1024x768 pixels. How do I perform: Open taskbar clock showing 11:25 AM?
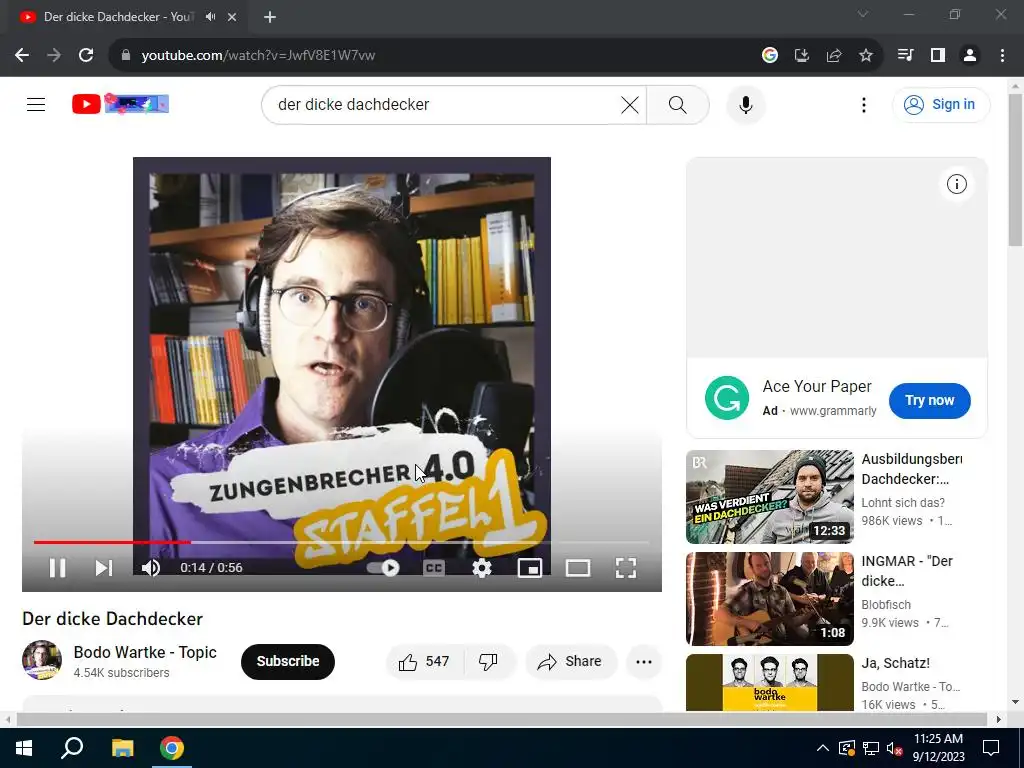coord(938,748)
